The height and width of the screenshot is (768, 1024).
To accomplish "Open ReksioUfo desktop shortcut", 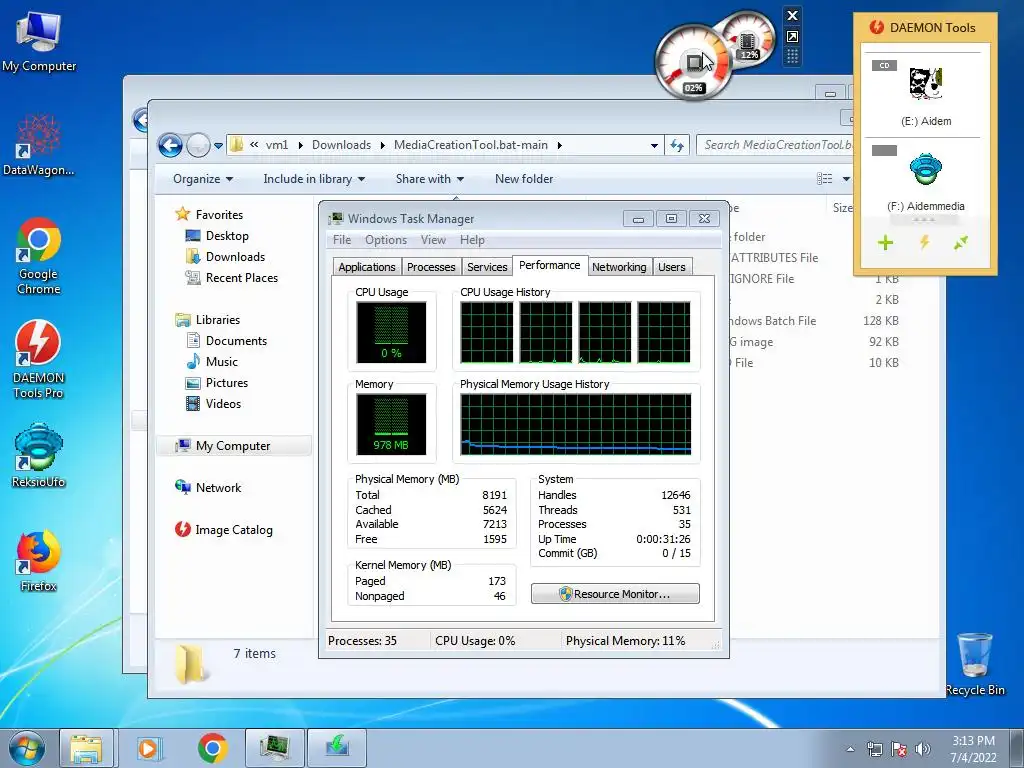I will tap(39, 456).
